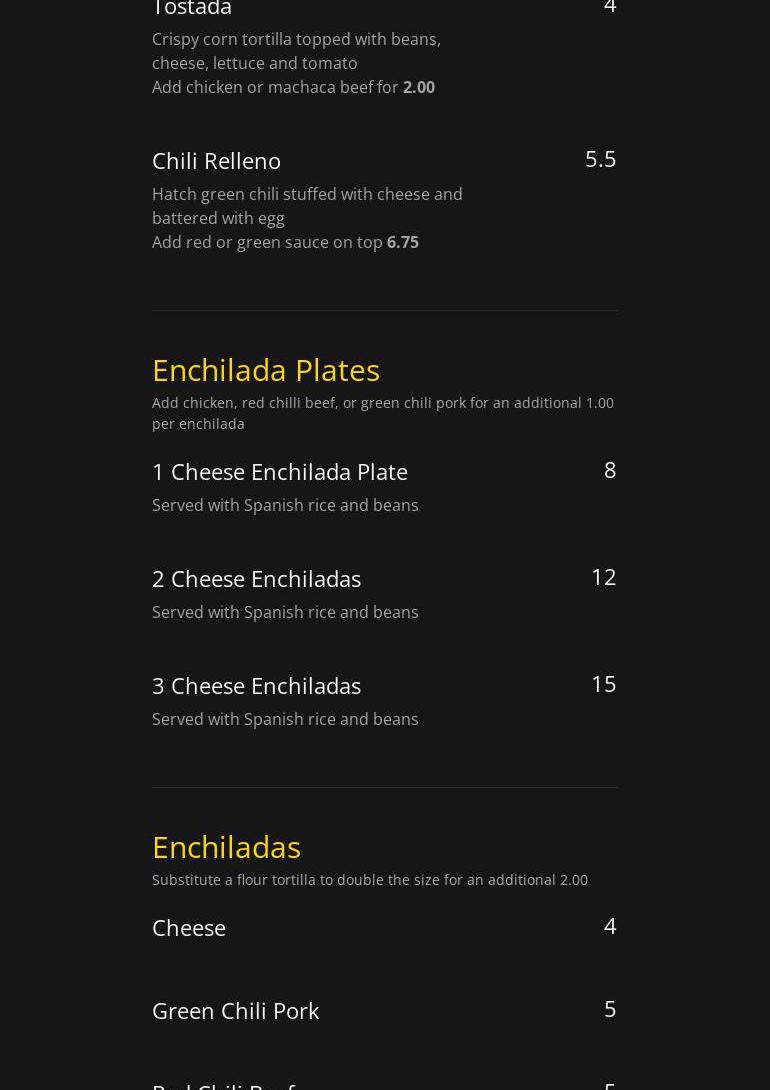Select the Cheese enchilada item
The height and width of the screenshot is (1090, 770).
[x=189, y=928]
